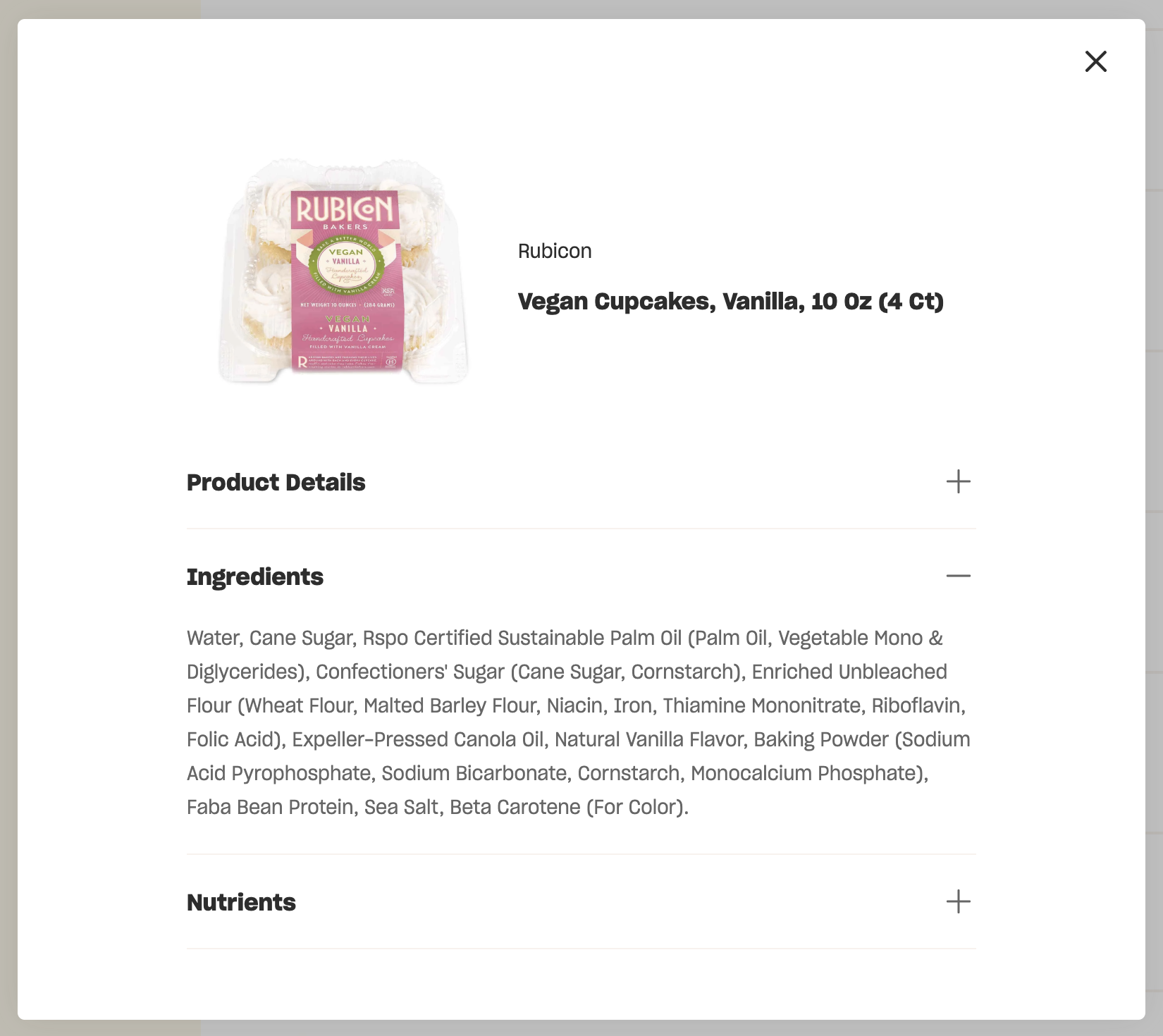Click the green Vegan Vanilla circular badge
The width and height of the screenshot is (1163, 1036).
point(346,266)
